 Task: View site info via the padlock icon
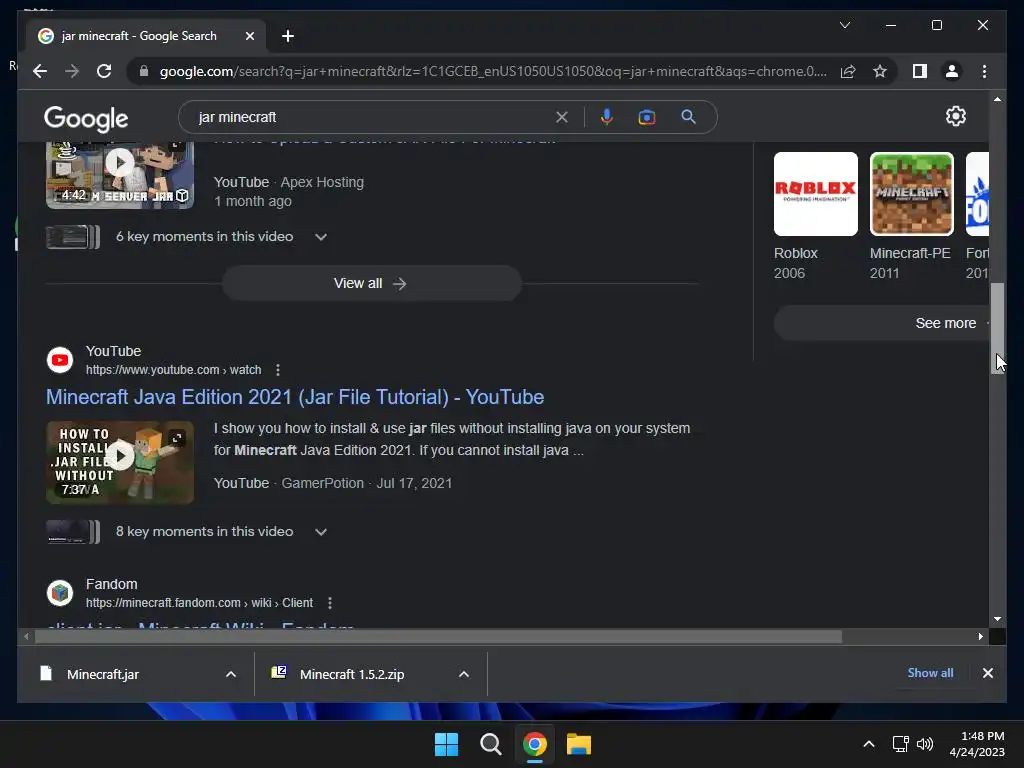[x=144, y=71]
